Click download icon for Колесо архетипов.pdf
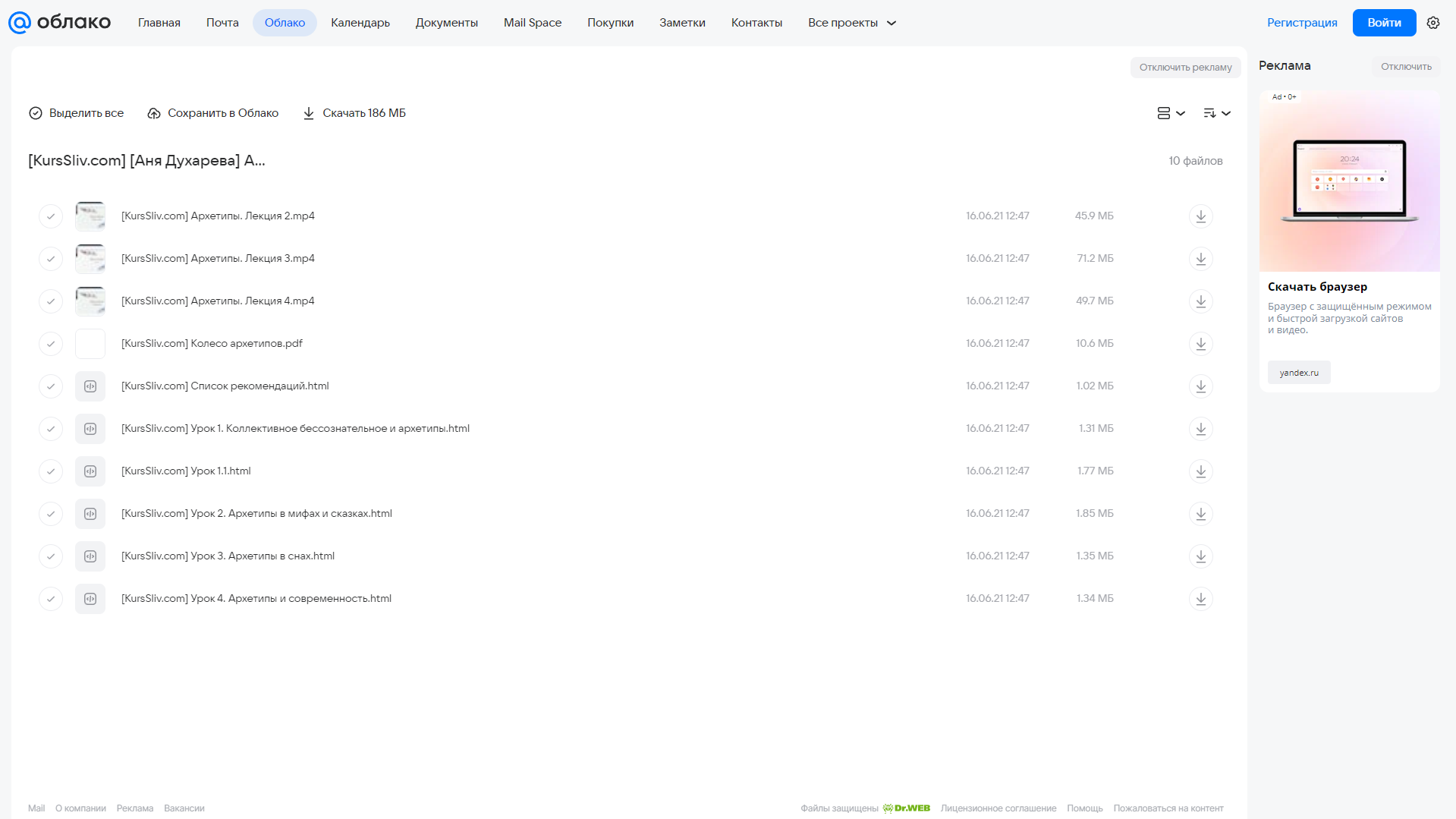This screenshot has height=819, width=1456. click(1200, 344)
